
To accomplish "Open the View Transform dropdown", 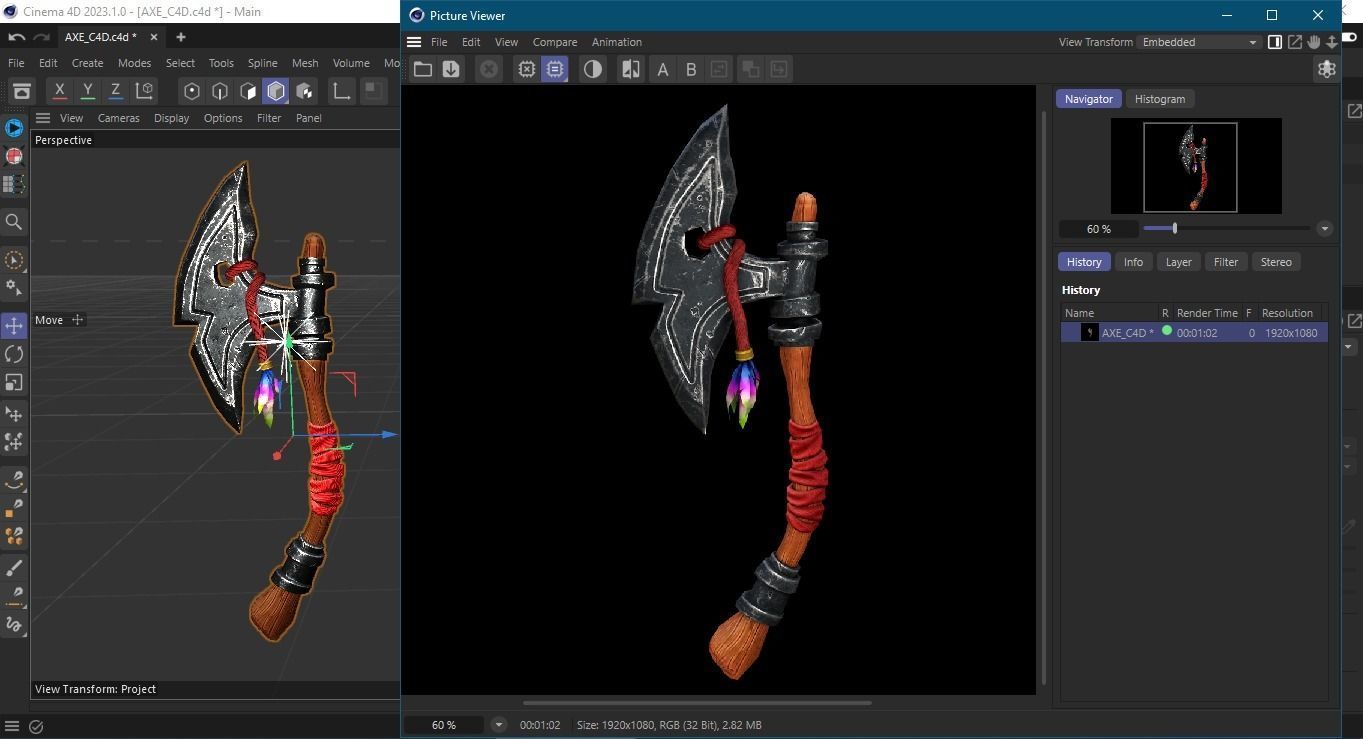I will pyautogui.click(x=1253, y=42).
